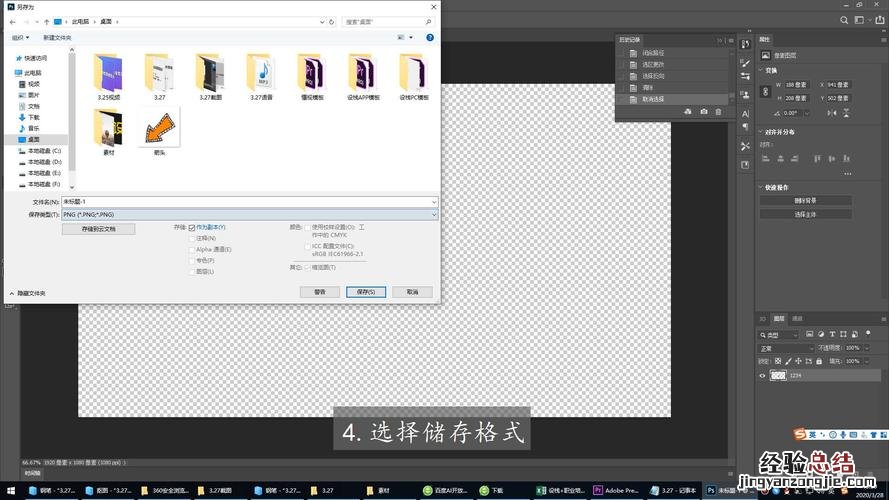Click the 存储到云文档 button
The image size is (889, 500).
click(x=97, y=228)
